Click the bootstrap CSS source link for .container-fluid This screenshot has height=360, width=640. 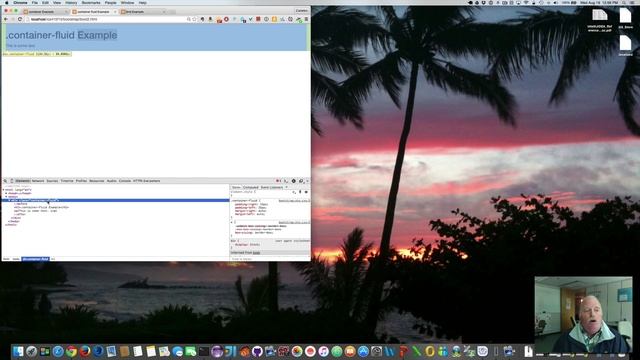pyautogui.click(x=294, y=201)
